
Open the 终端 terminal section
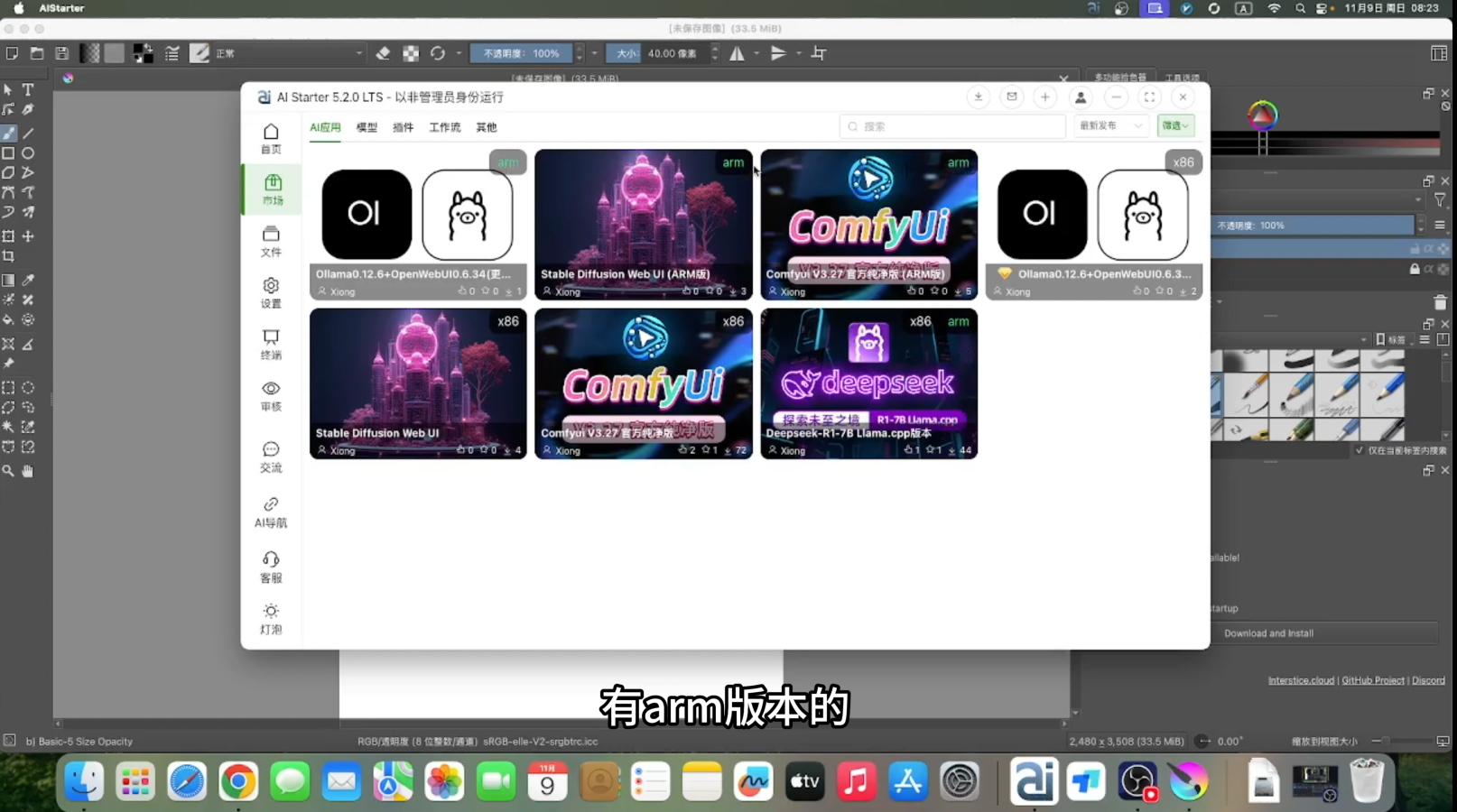271,345
